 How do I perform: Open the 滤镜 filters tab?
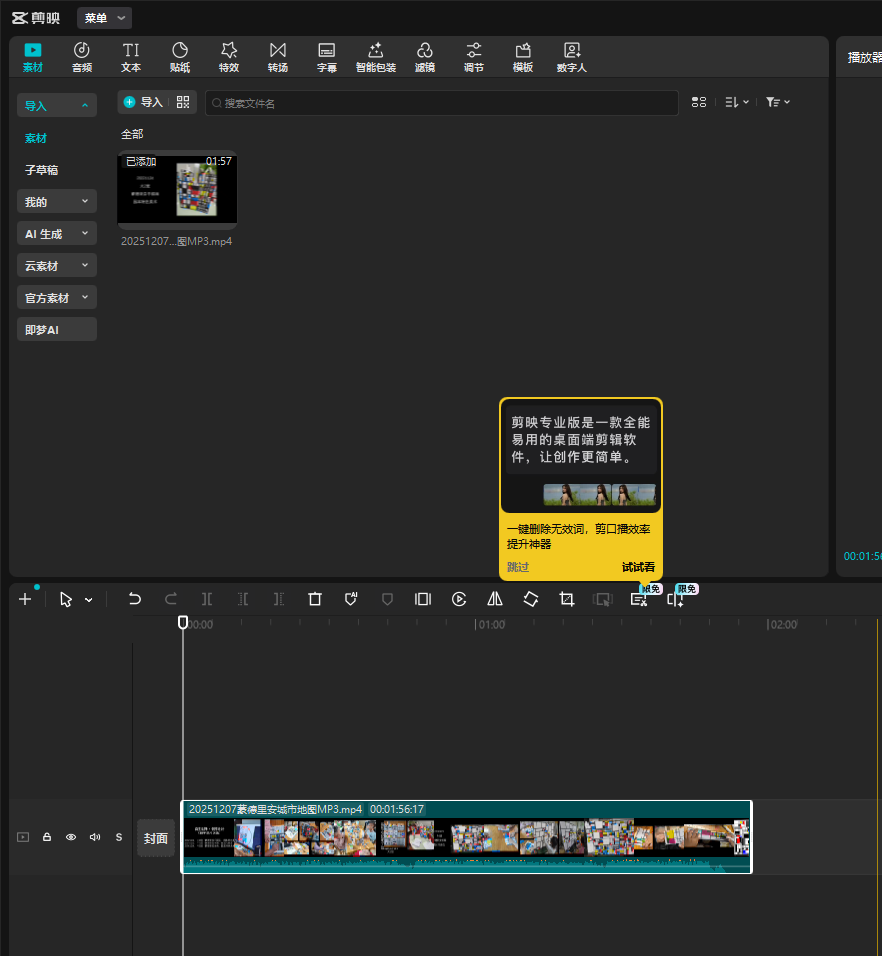point(425,57)
